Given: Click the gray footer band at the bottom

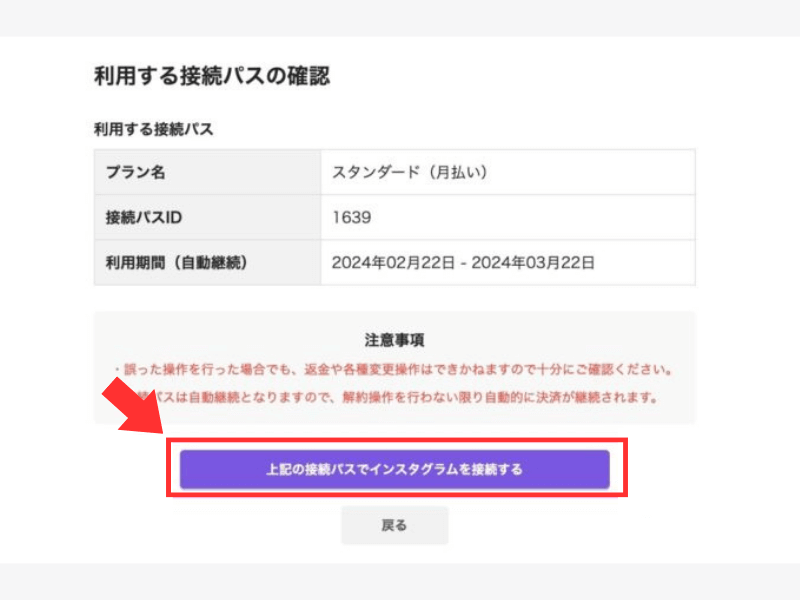Looking at the screenshot, I should click(x=400, y=582).
